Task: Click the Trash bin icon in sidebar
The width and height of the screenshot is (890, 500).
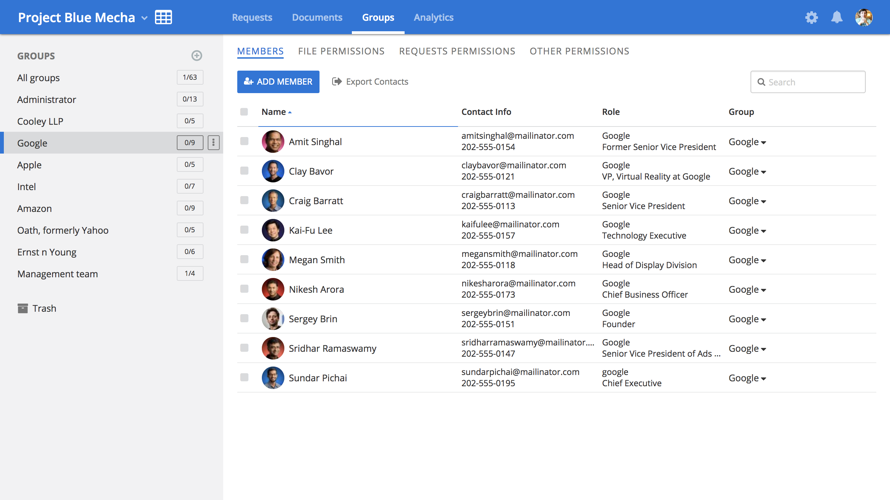Action: pyautogui.click(x=23, y=308)
